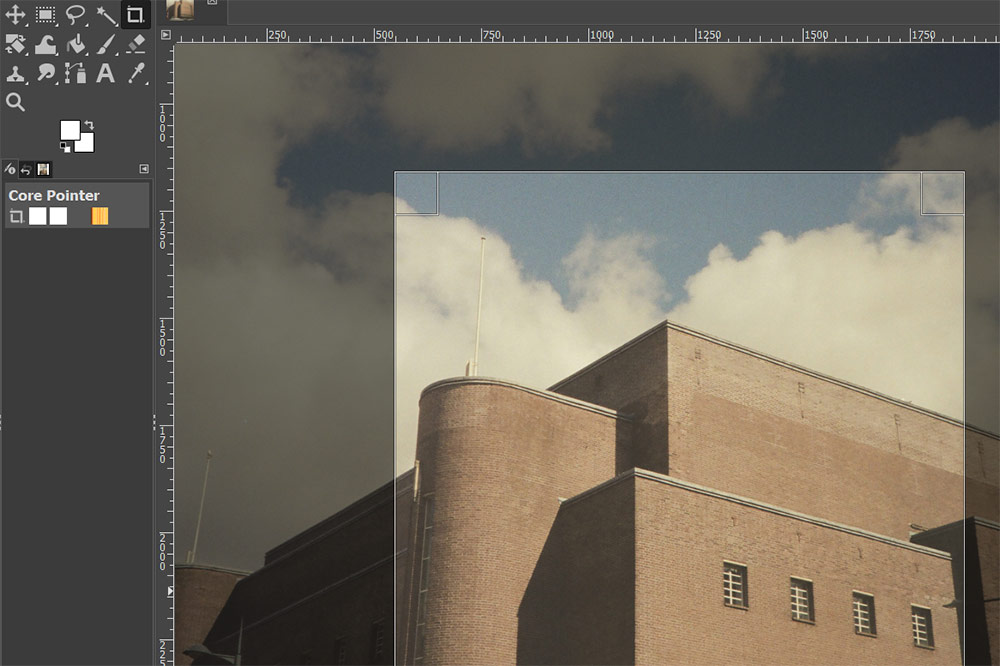
Task: Select the Move tool
Action: [15, 14]
